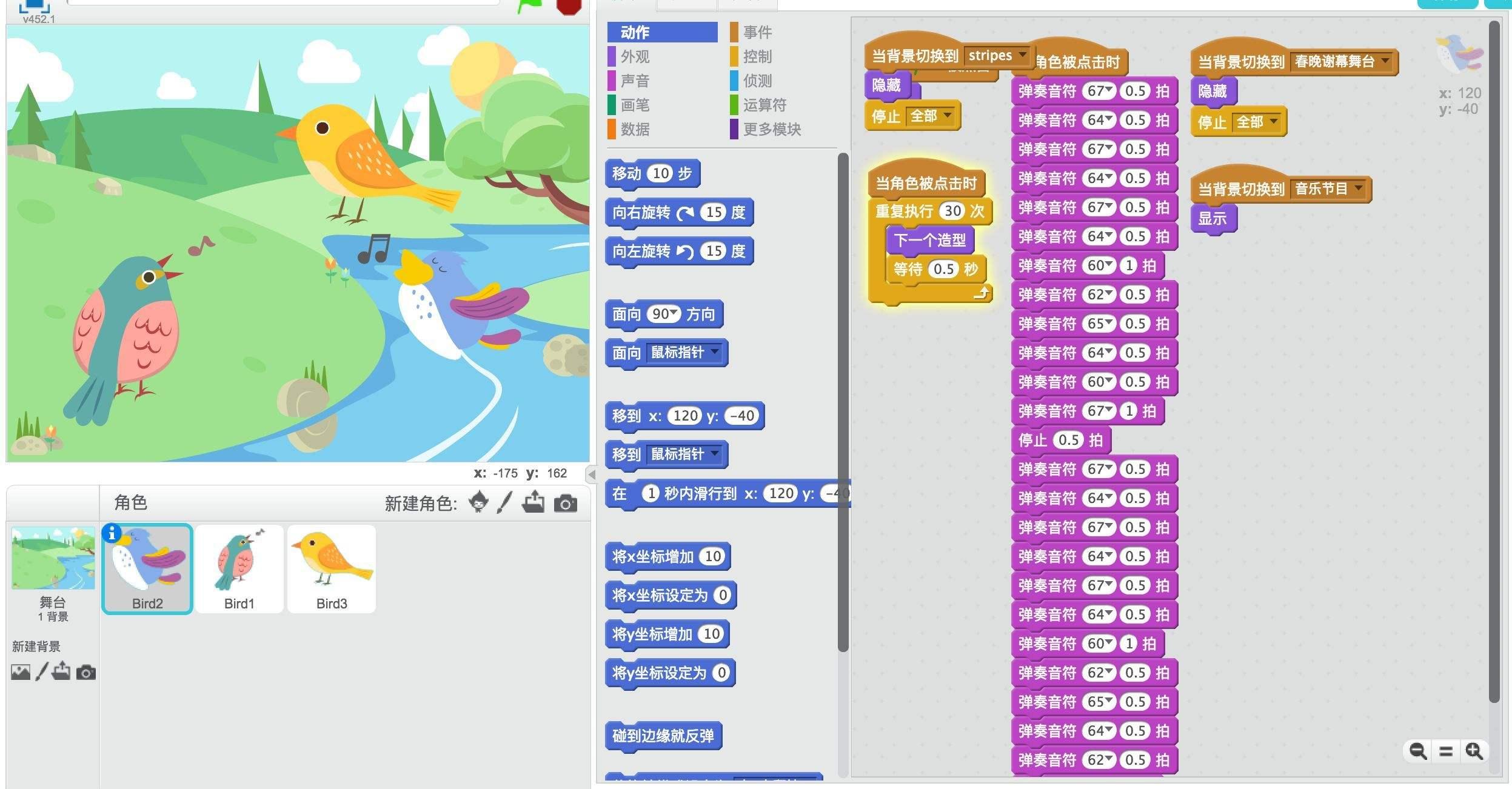1512x789 pixels.
Task: Edit repeat count 30 in 重复执行 block
Action: click(x=952, y=211)
